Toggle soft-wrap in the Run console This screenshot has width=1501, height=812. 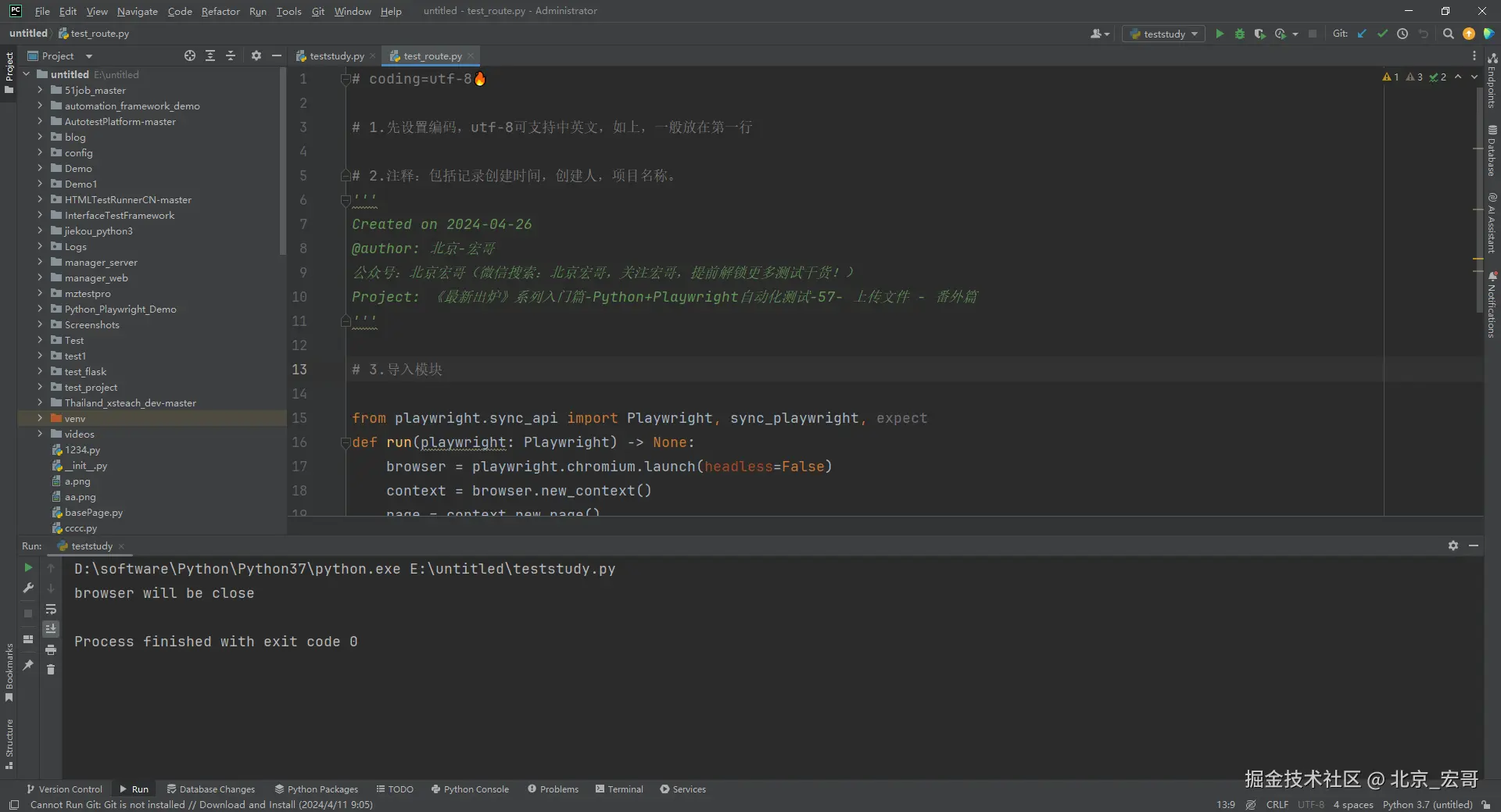tap(51, 609)
